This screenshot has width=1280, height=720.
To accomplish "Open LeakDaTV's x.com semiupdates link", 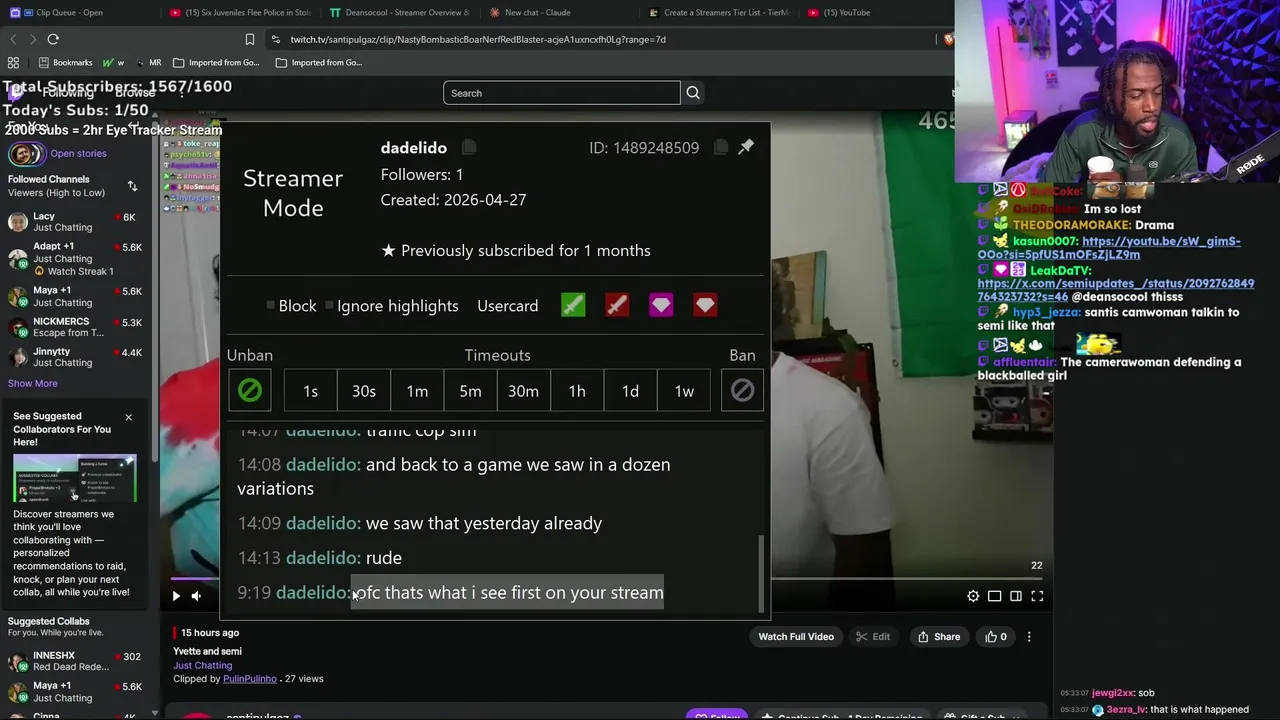I will [x=1115, y=290].
